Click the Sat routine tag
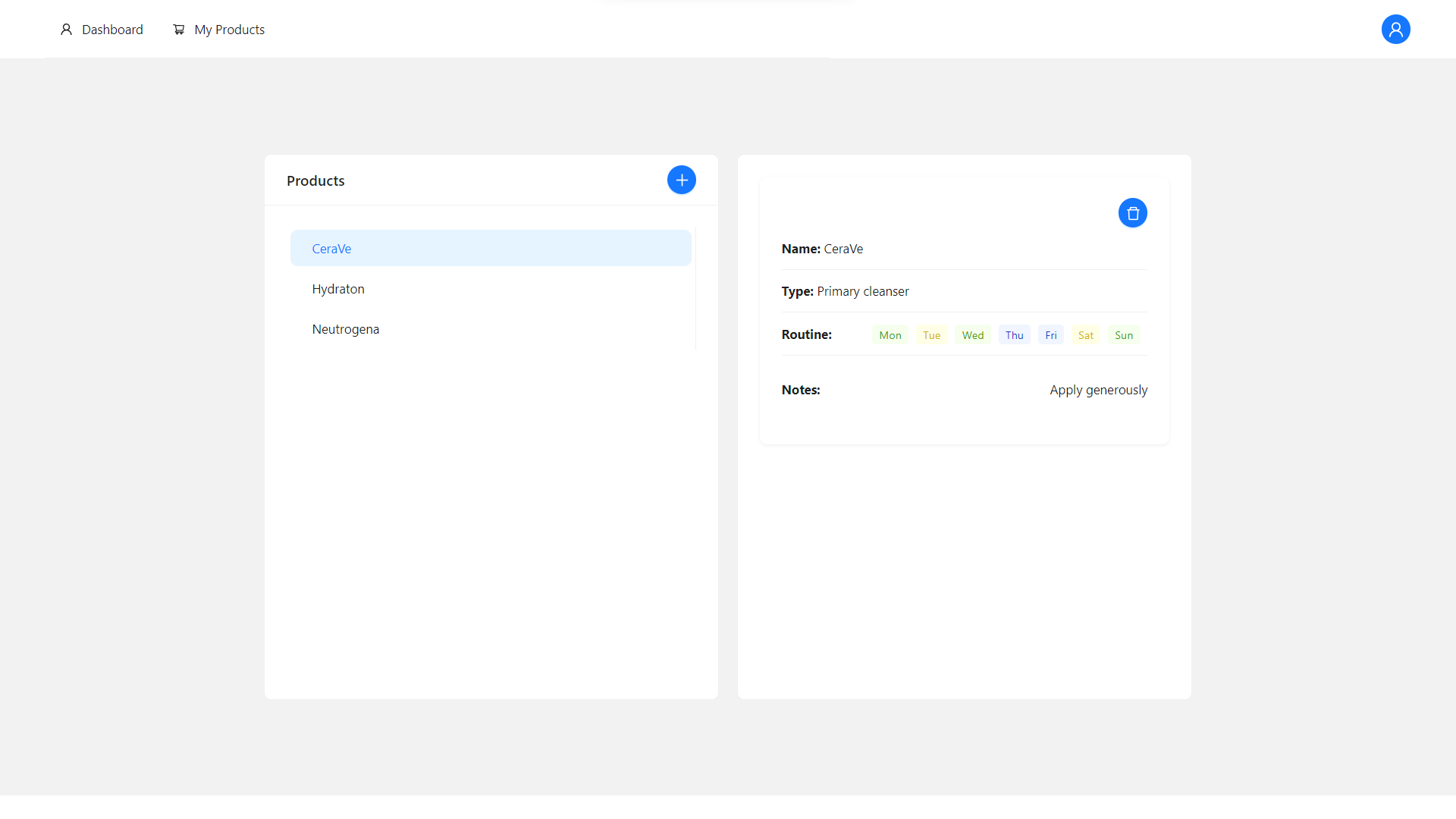The height and width of the screenshot is (819, 1456). pos(1085,335)
